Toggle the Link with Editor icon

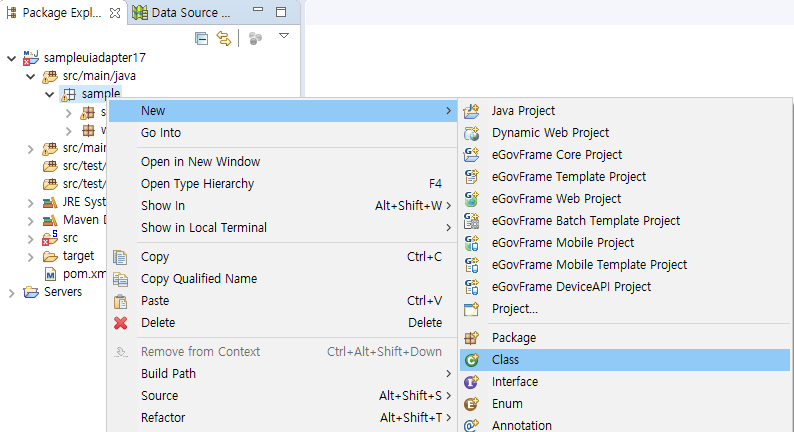(x=224, y=38)
